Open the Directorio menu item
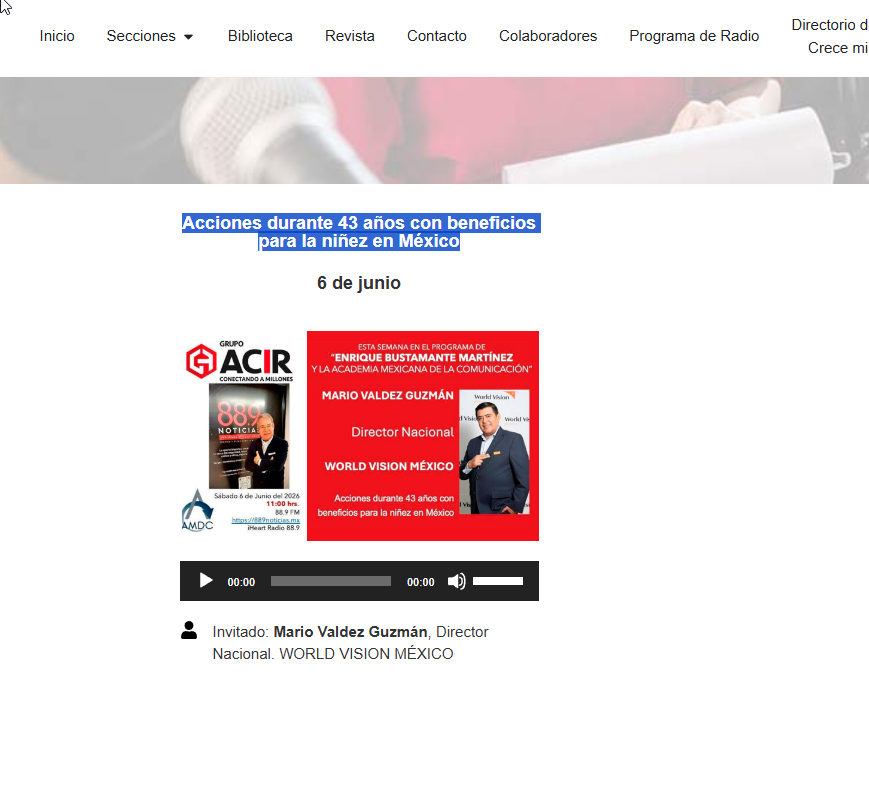The height and width of the screenshot is (794, 869). [x=830, y=36]
